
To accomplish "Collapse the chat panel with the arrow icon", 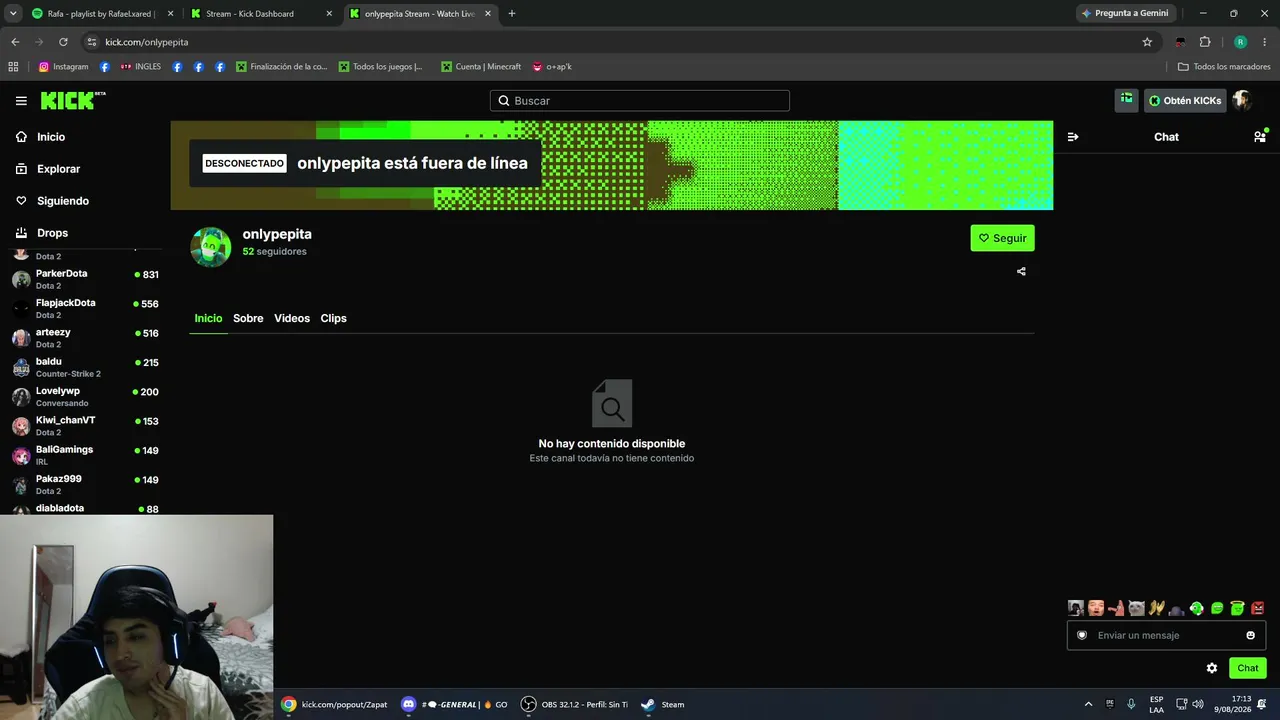I will coord(1073,137).
